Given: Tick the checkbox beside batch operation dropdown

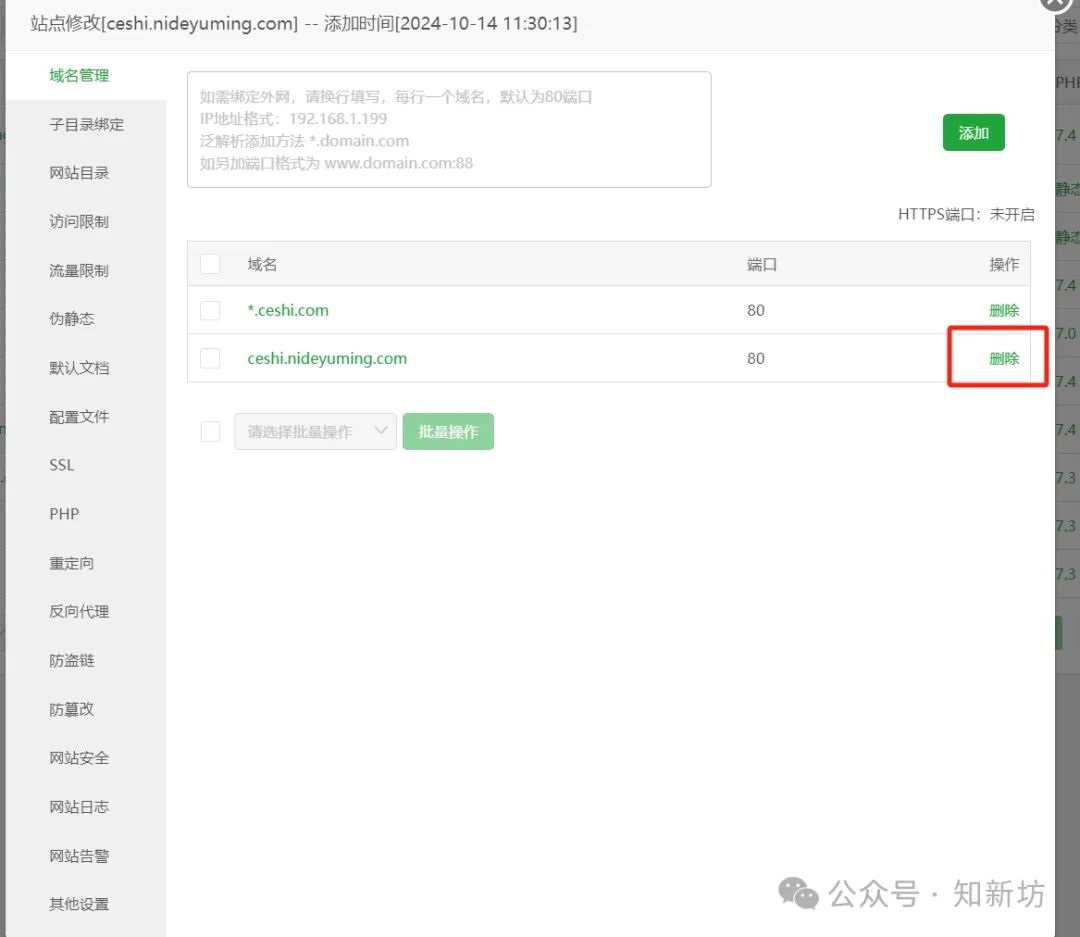Looking at the screenshot, I should pos(210,431).
